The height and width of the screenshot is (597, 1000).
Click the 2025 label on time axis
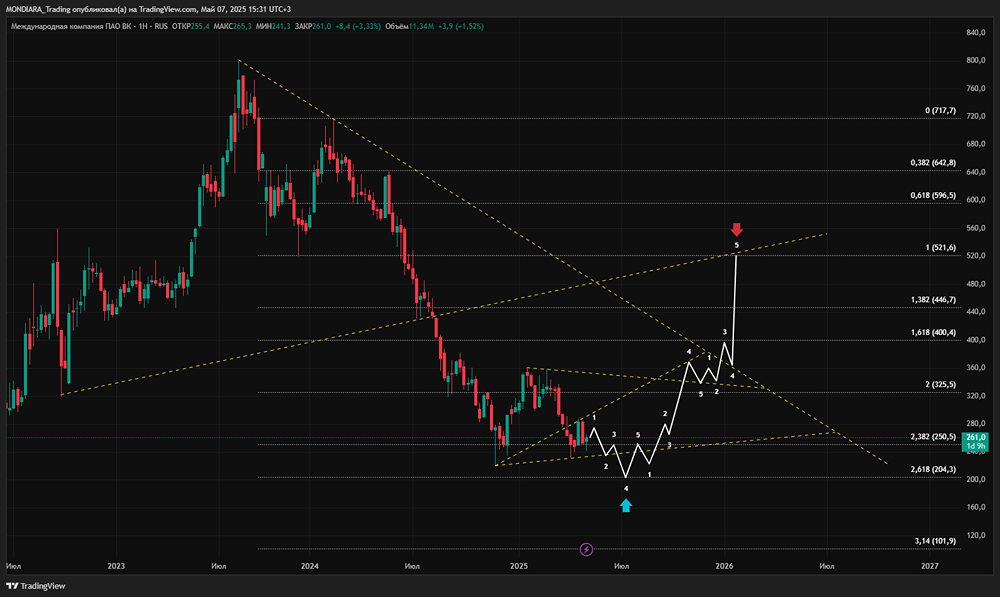point(518,566)
